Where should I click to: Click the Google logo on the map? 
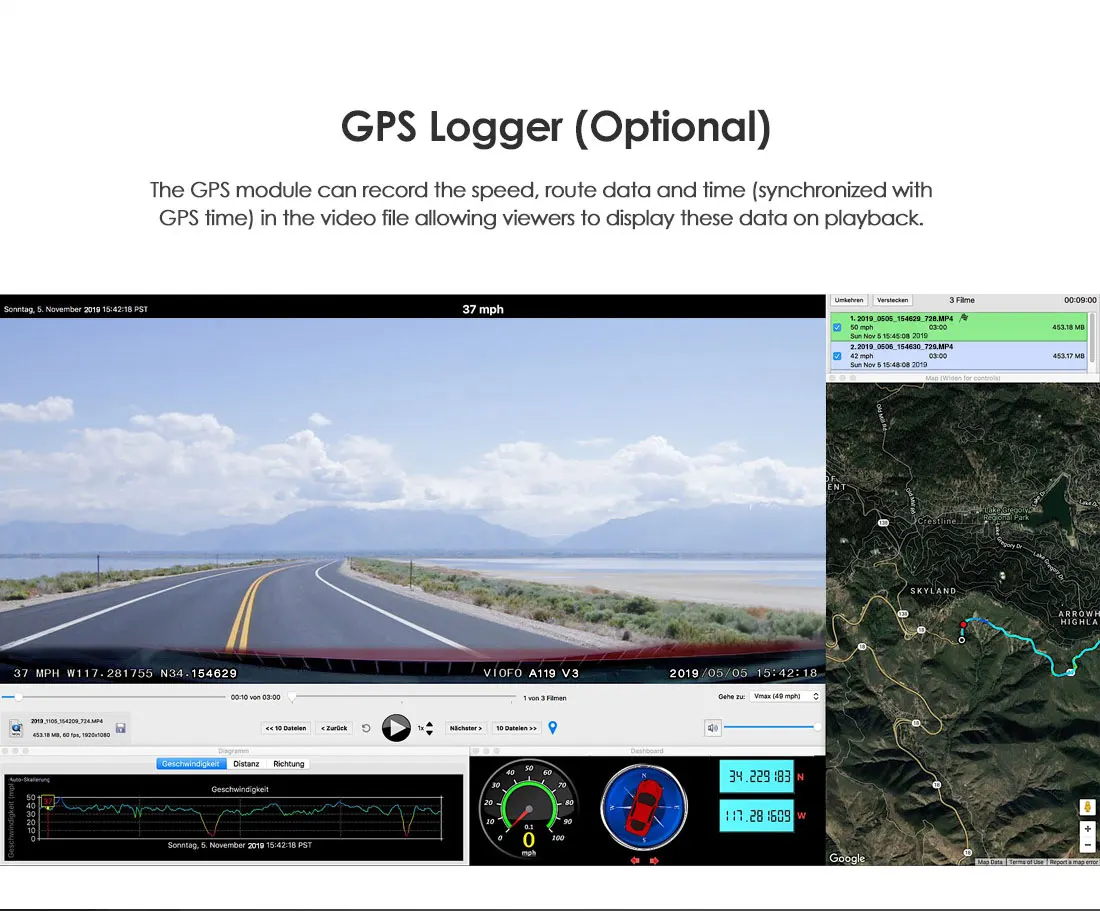pos(847,858)
